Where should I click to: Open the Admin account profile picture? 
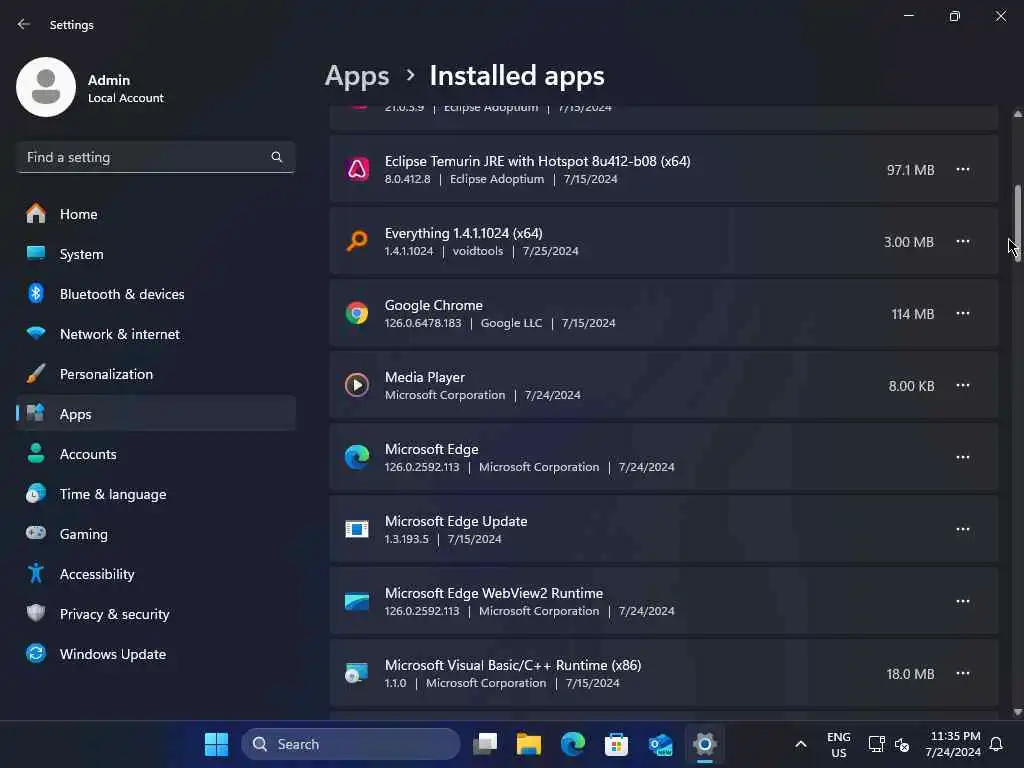46,87
